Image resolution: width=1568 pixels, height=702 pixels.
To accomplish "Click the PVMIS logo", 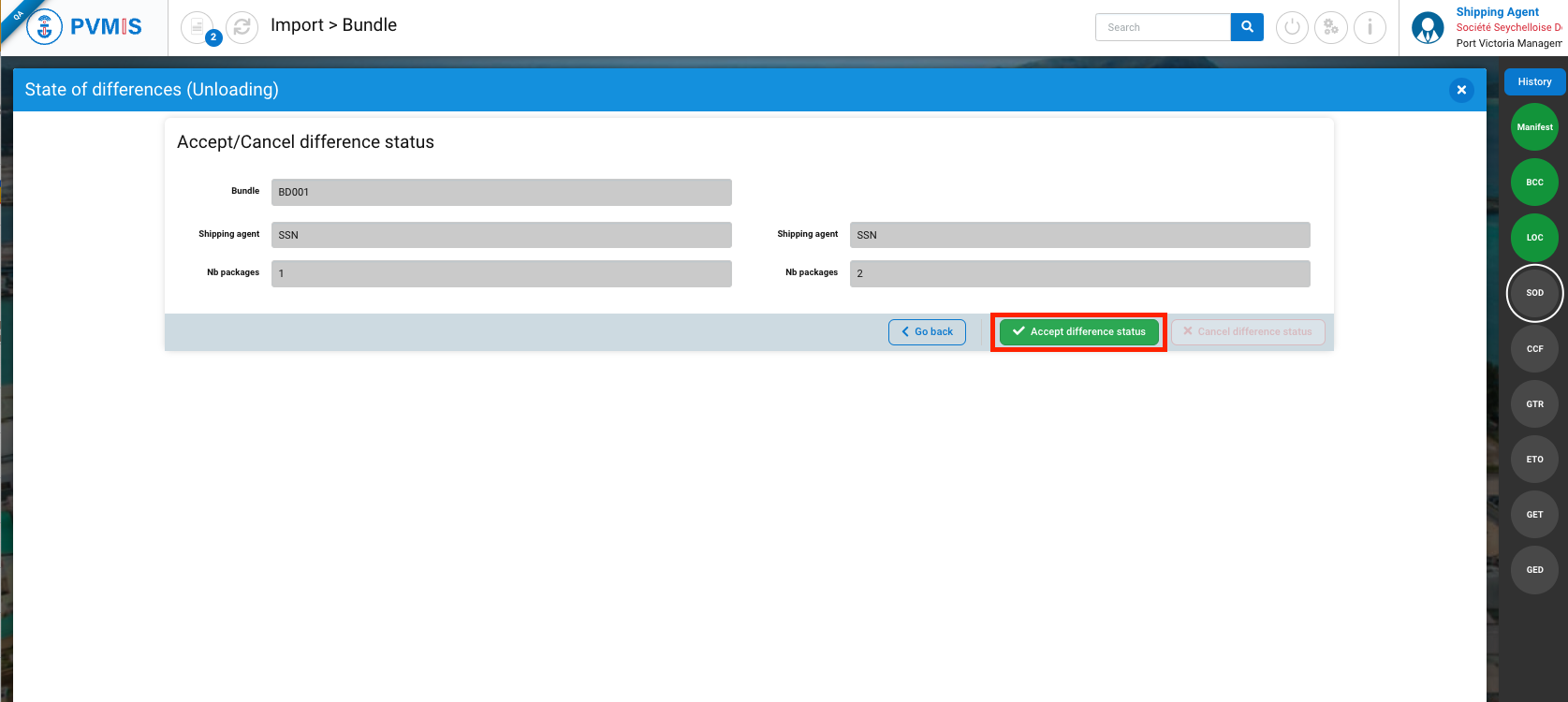I will click(84, 27).
